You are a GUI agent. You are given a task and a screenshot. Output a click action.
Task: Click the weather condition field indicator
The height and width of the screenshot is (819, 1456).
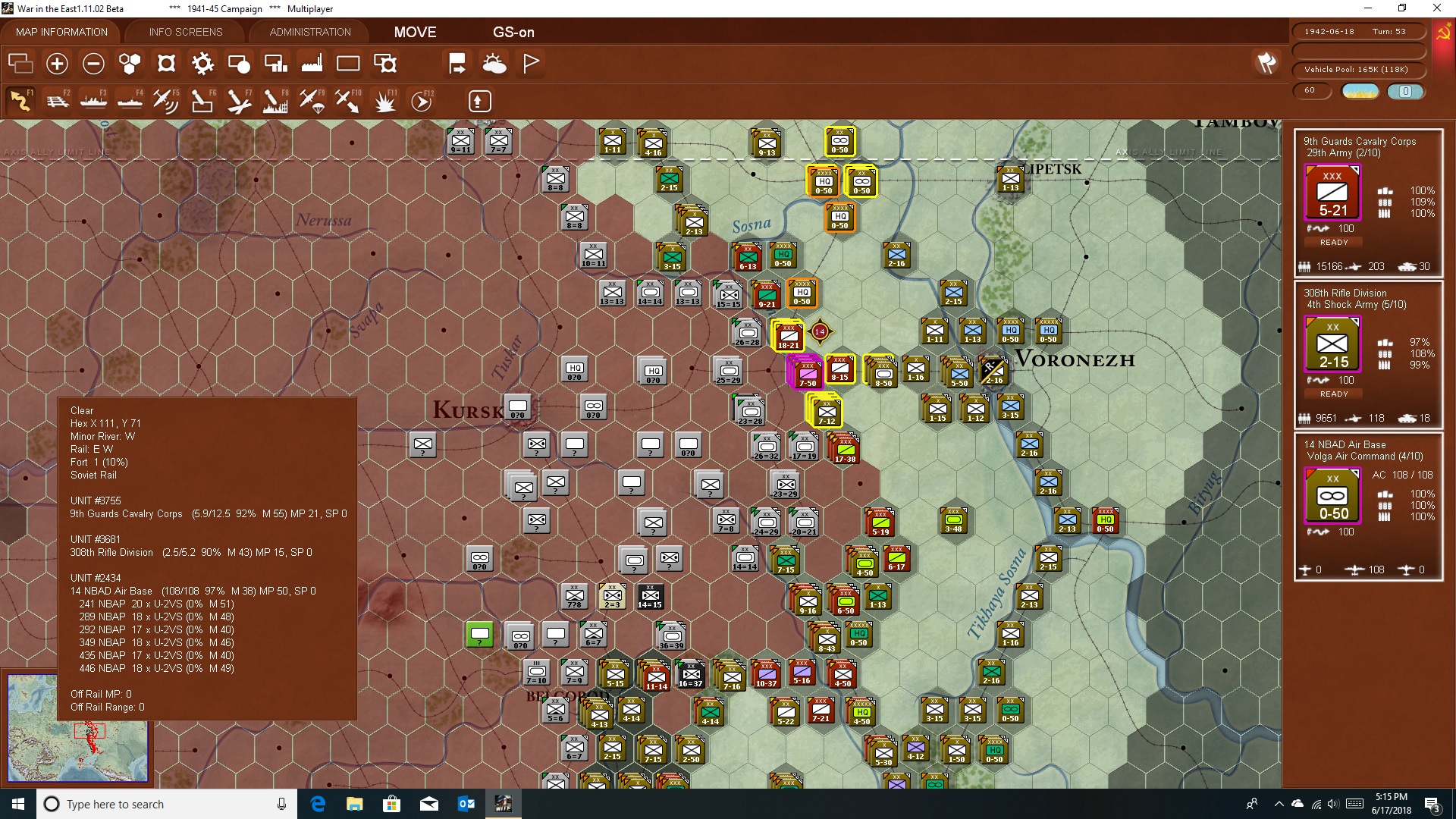click(1360, 91)
